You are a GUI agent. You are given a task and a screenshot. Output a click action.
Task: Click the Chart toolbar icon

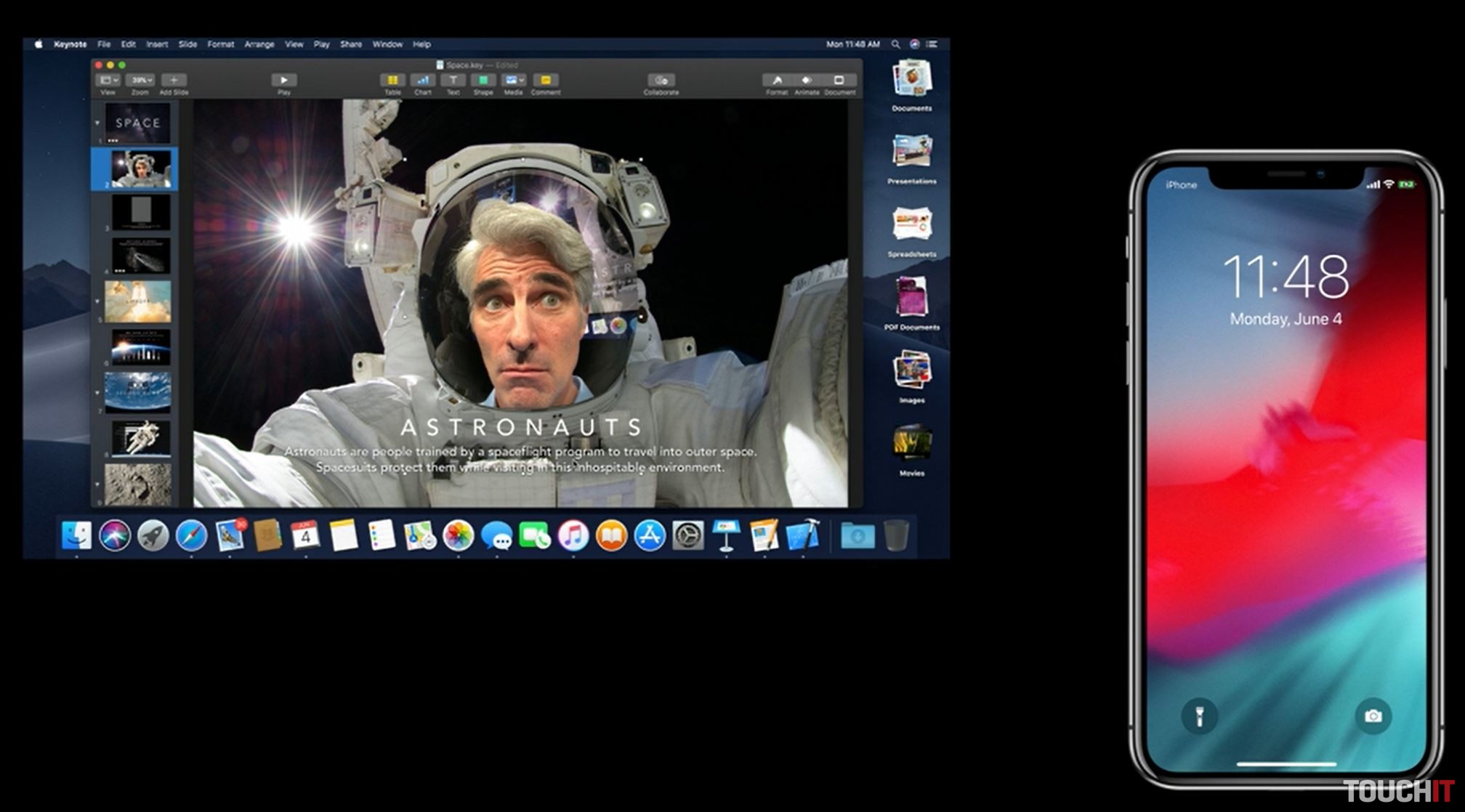[x=423, y=81]
